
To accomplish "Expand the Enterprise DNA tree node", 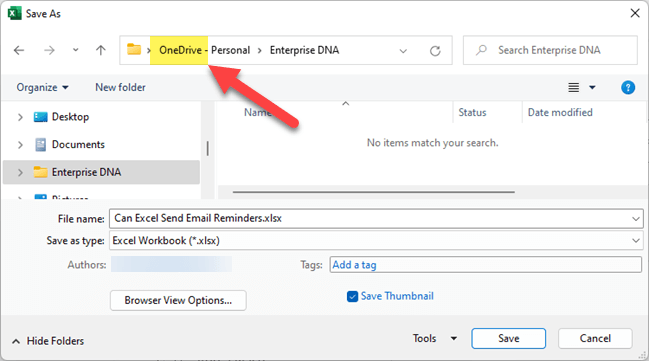I will 20,173.
